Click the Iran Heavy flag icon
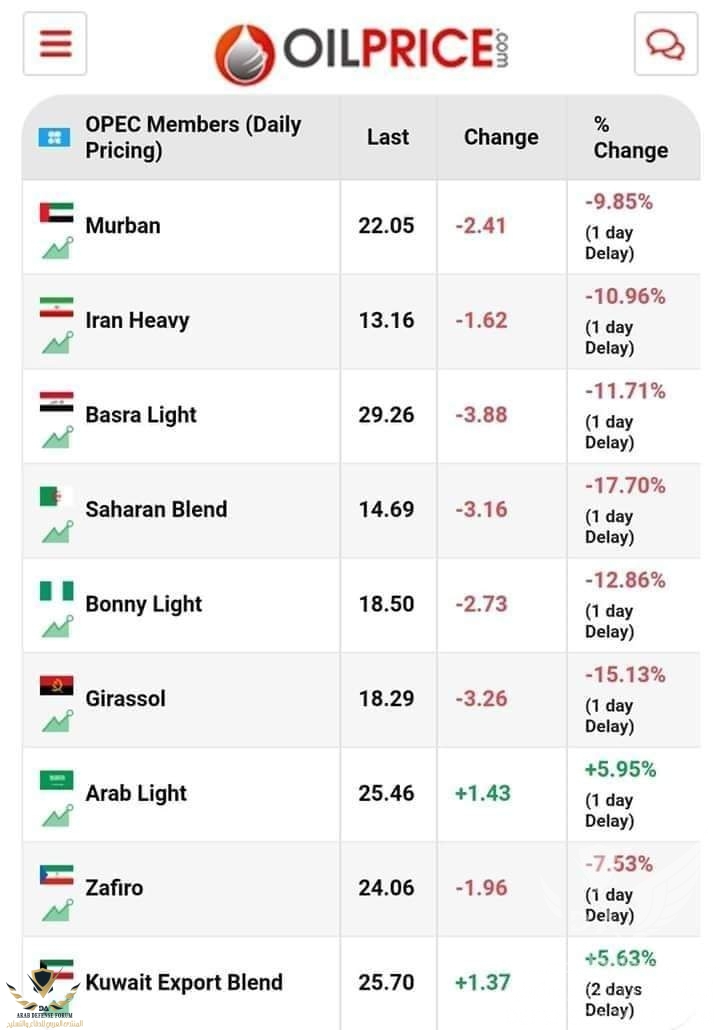 point(57,308)
